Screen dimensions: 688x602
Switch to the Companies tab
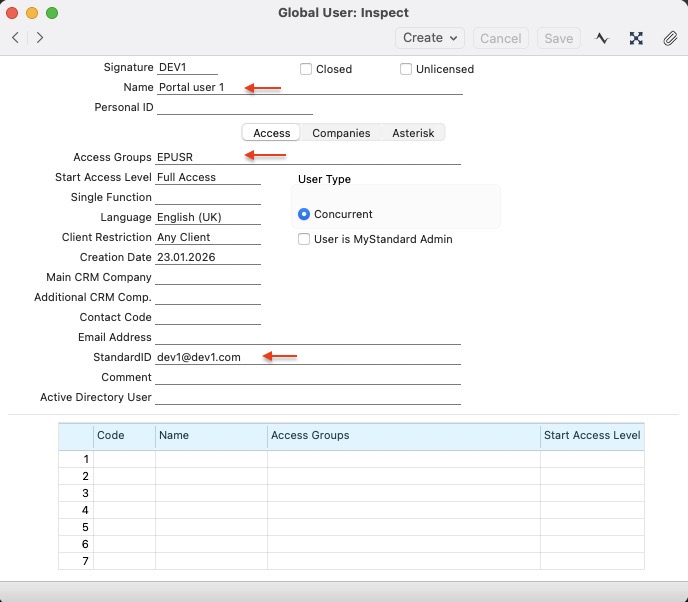coord(341,133)
